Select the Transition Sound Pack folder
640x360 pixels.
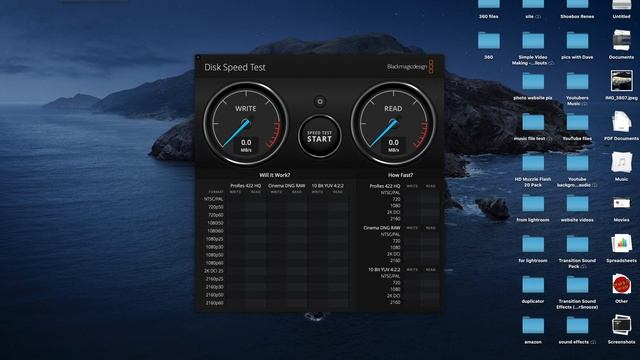click(577, 244)
